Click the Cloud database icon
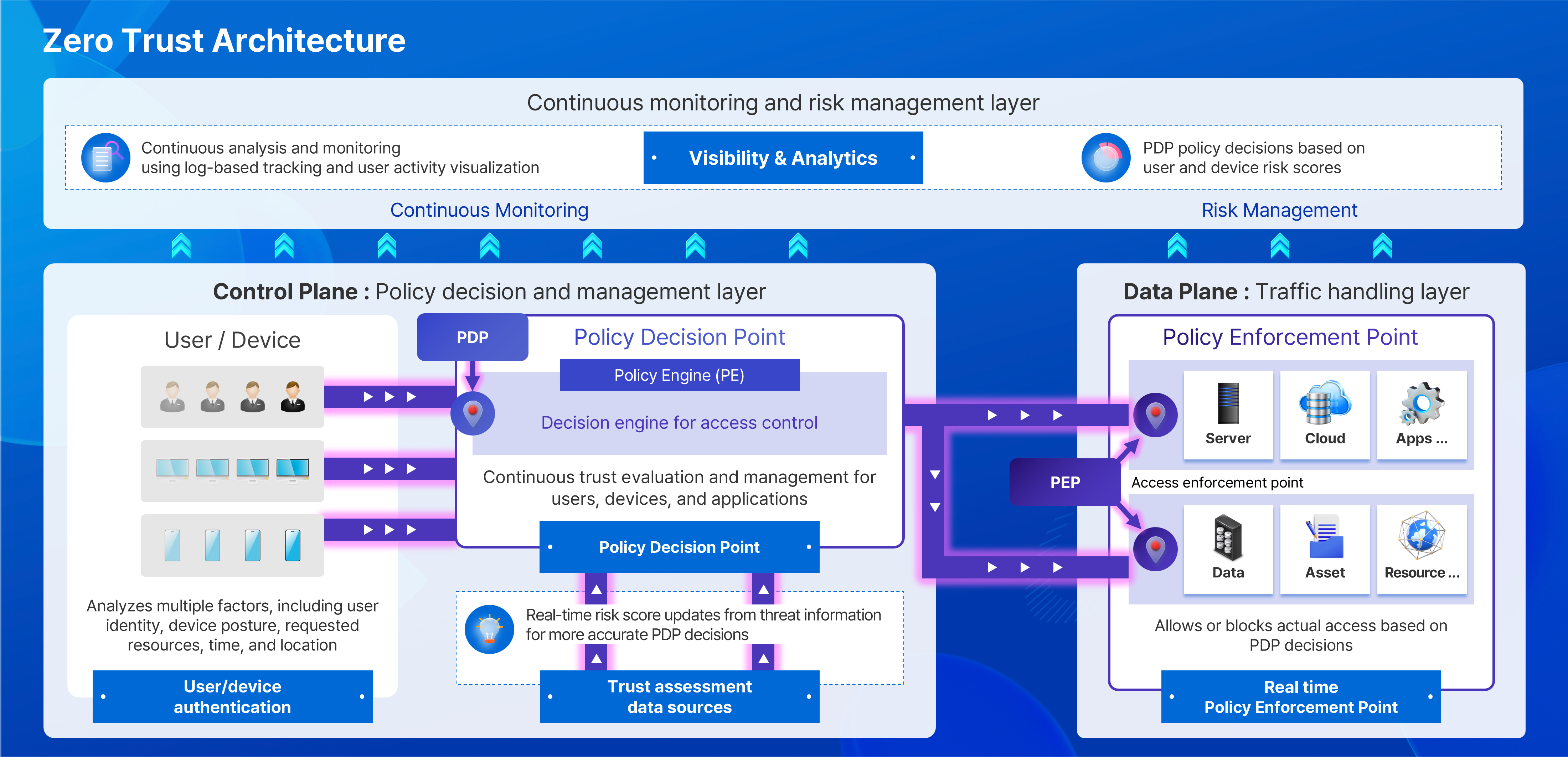This screenshot has width=1568, height=757. pyautogui.click(x=1325, y=403)
